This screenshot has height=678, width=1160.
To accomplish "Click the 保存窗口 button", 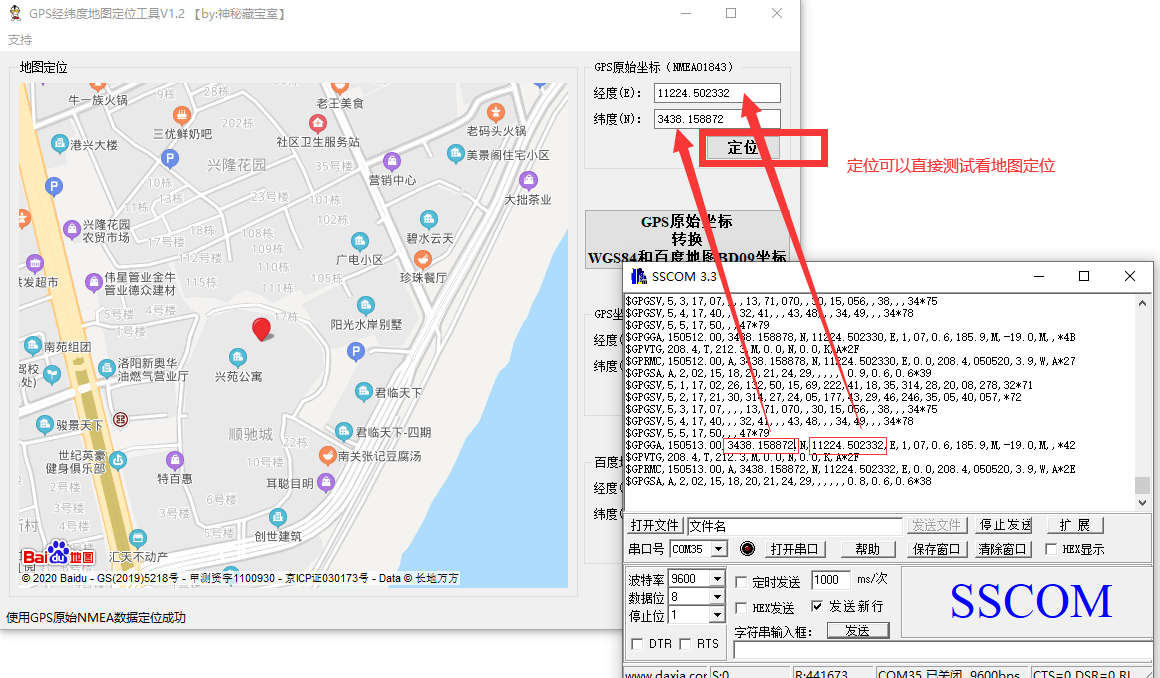I will (x=936, y=549).
